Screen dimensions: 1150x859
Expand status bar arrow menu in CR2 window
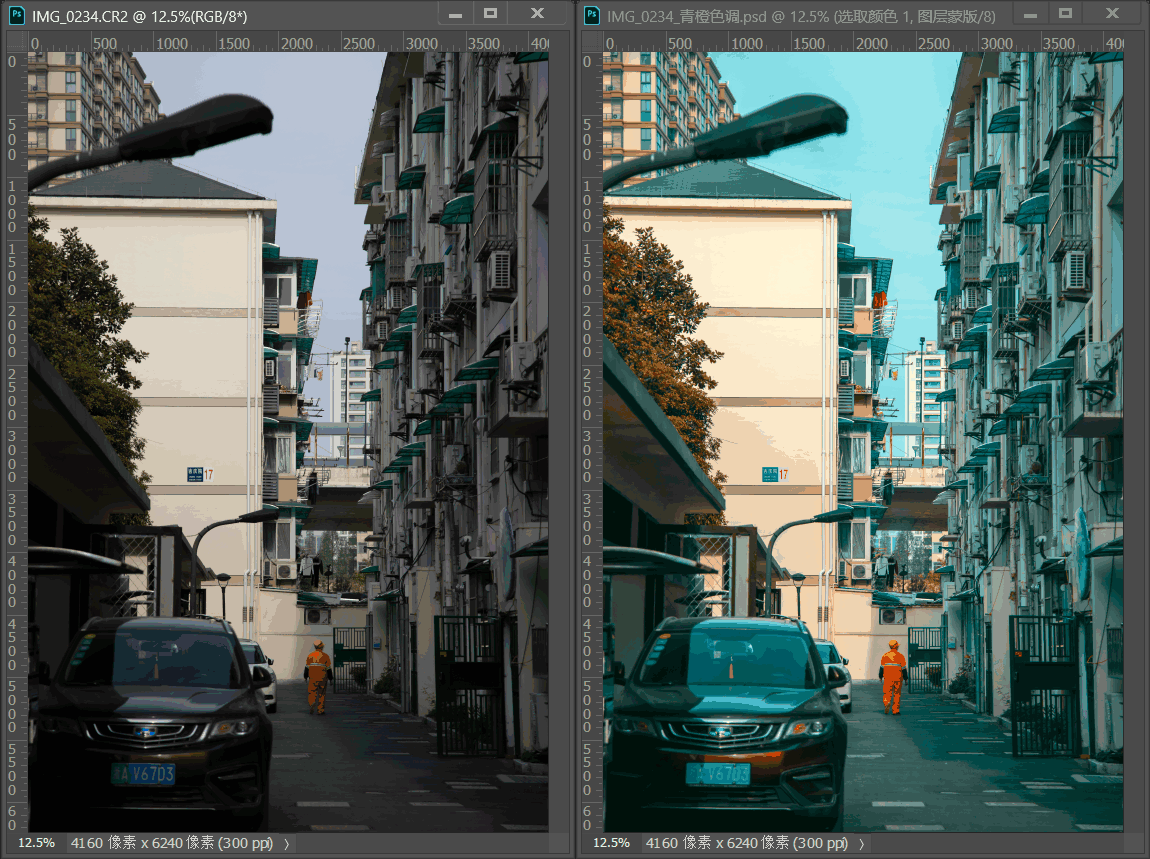(x=287, y=843)
